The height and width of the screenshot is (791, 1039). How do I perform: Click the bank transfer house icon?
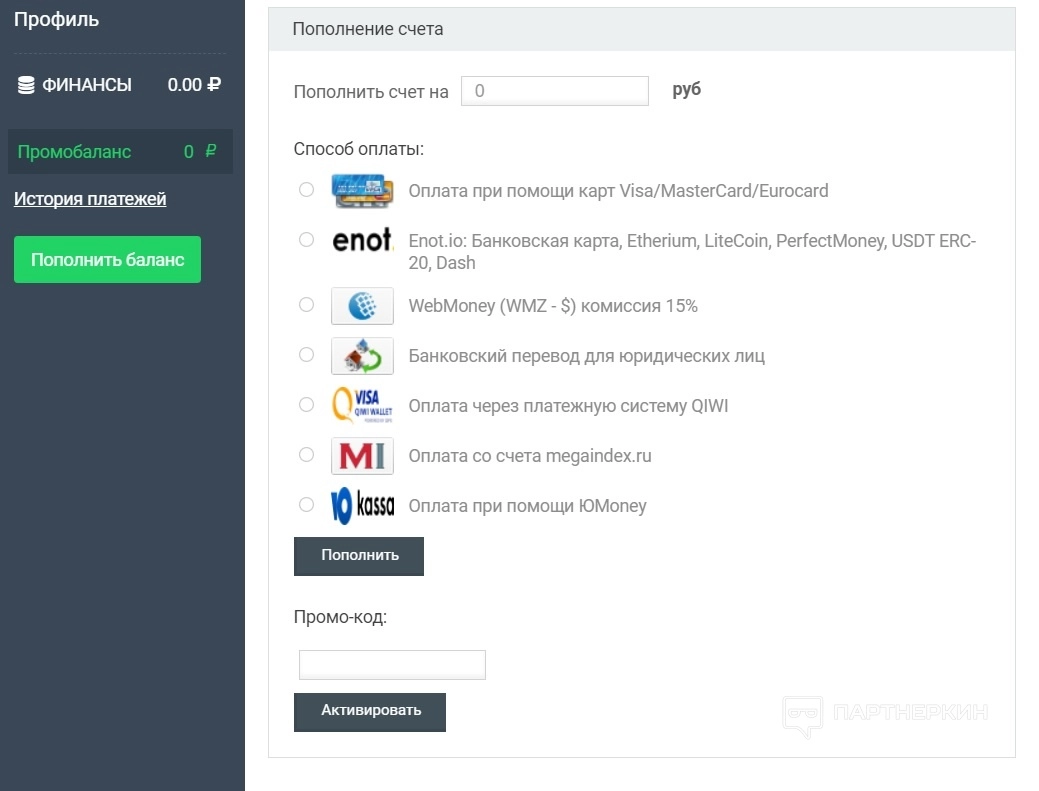[x=362, y=356]
